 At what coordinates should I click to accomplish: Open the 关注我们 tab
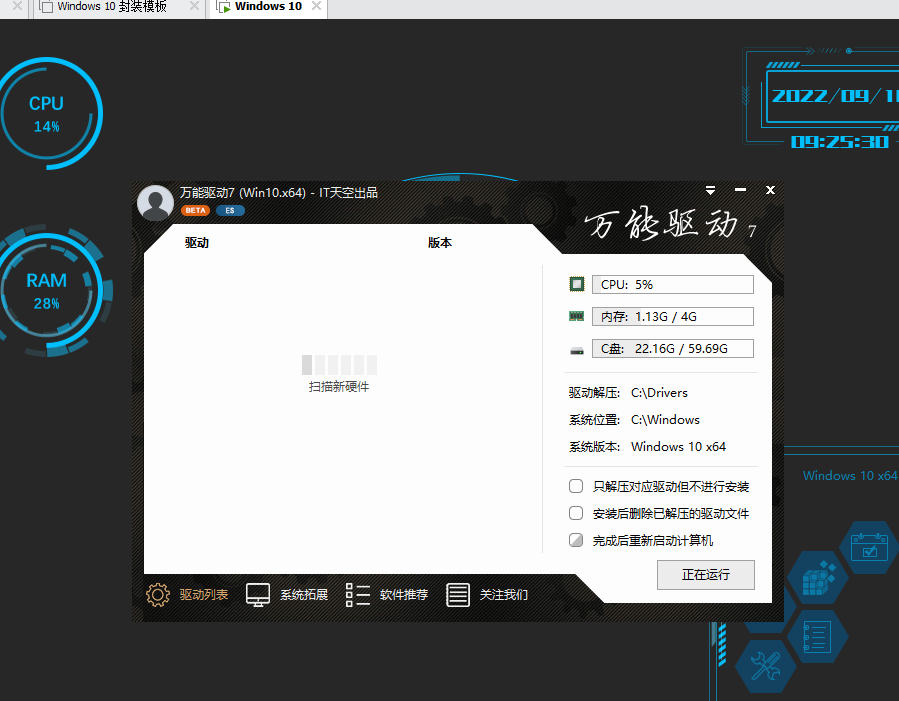(x=487, y=595)
